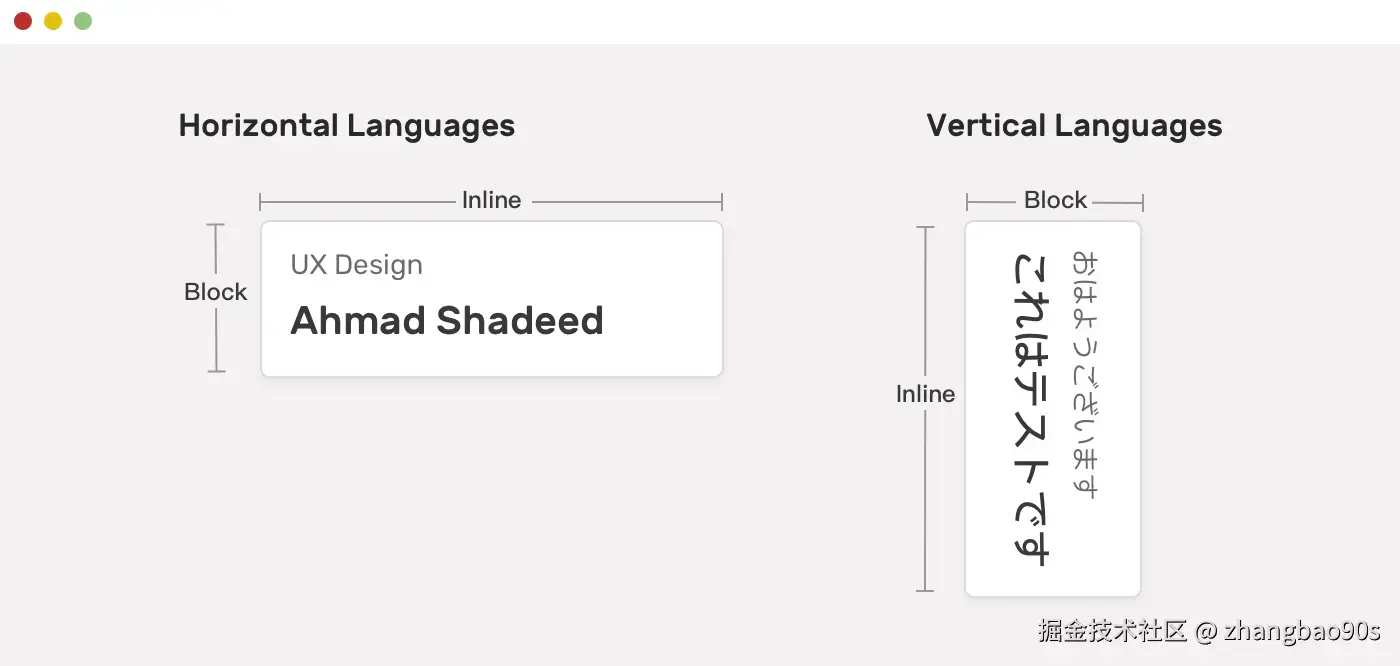
Task: Click the large vertical Japanese text これはテストです
Action: click(1031, 408)
